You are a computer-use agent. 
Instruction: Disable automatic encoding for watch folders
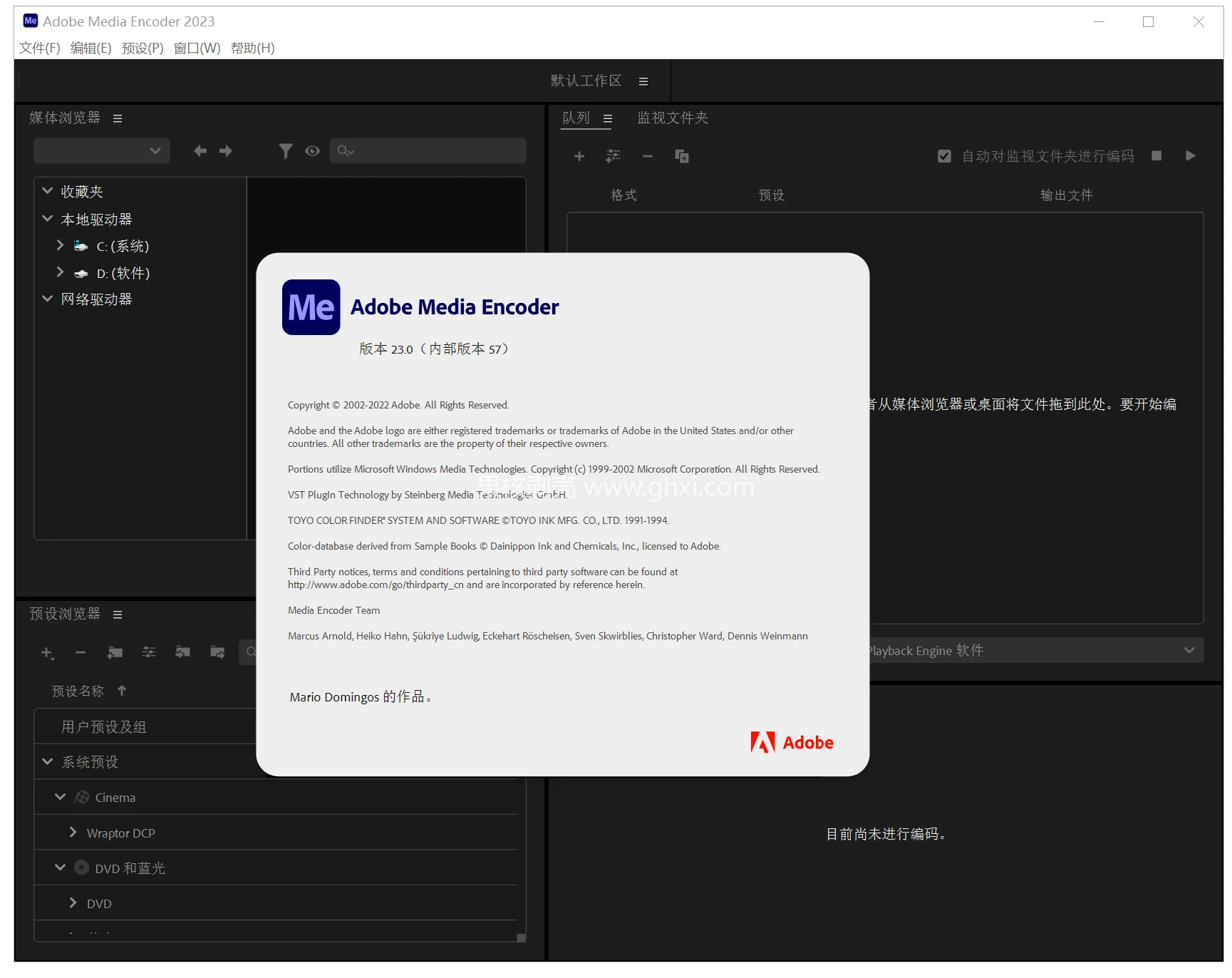tap(944, 155)
